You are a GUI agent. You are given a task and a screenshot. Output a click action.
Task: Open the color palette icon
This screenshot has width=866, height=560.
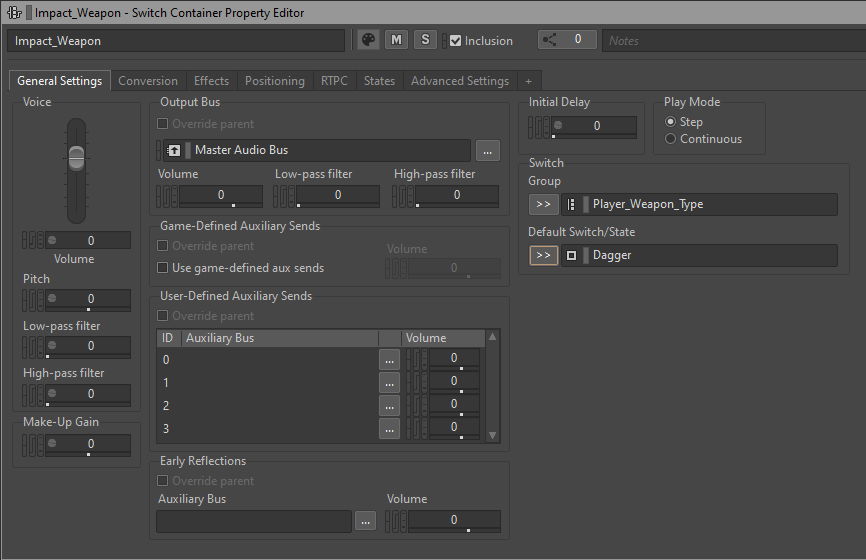(368, 40)
